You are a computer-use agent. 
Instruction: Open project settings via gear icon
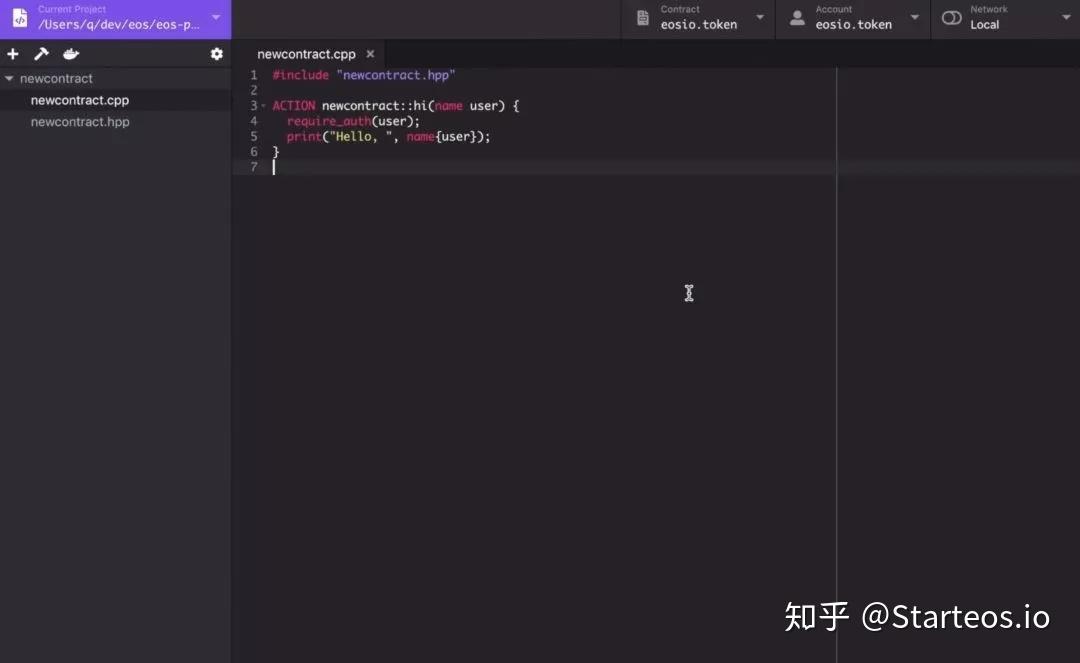[x=217, y=54]
